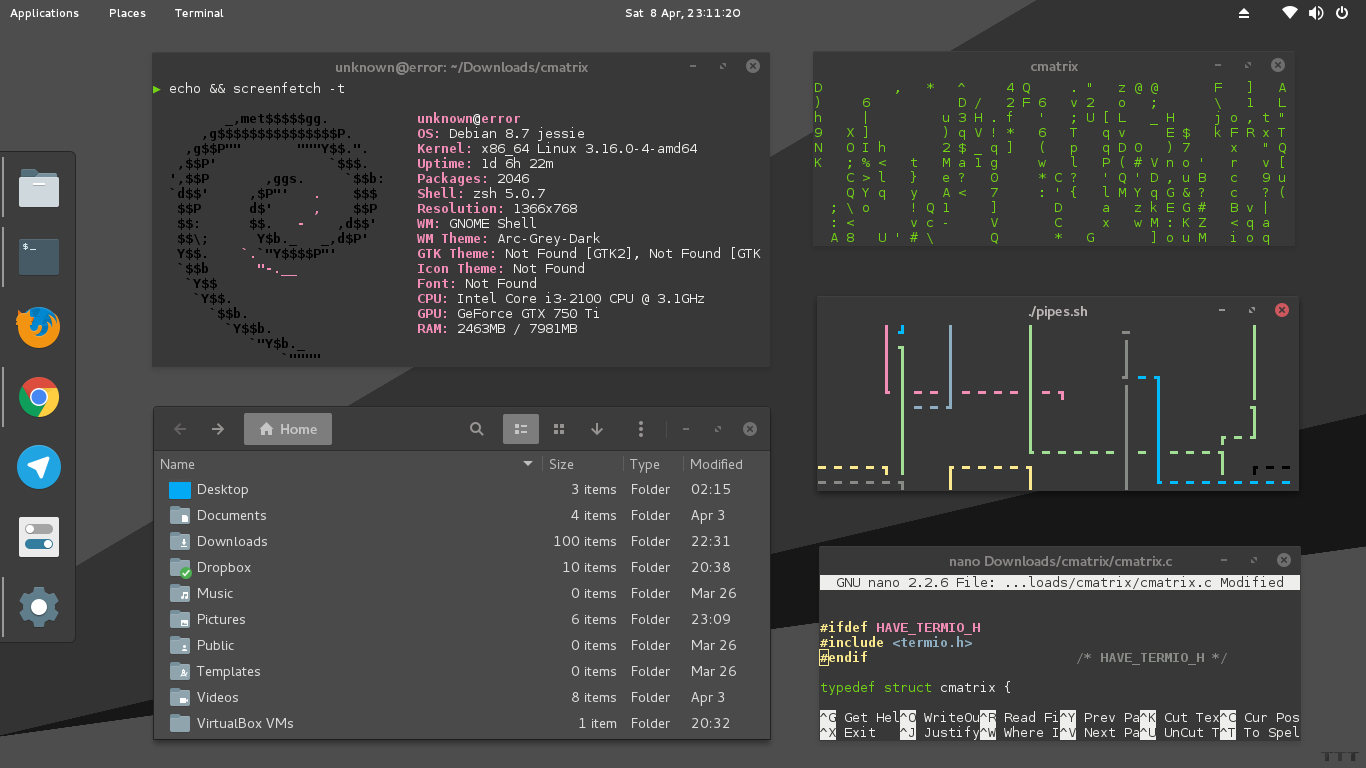Select the Dropbox folder icon
1366x768 pixels.
pyautogui.click(x=180, y=568)
